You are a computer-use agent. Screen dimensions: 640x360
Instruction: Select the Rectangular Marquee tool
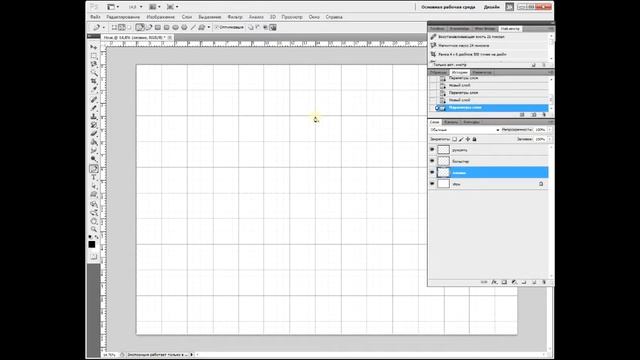point(94,56)
